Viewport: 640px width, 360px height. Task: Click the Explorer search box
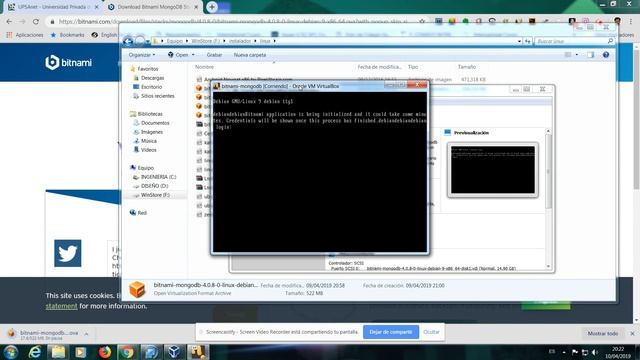pyautogui.click(x=574, y=41)
